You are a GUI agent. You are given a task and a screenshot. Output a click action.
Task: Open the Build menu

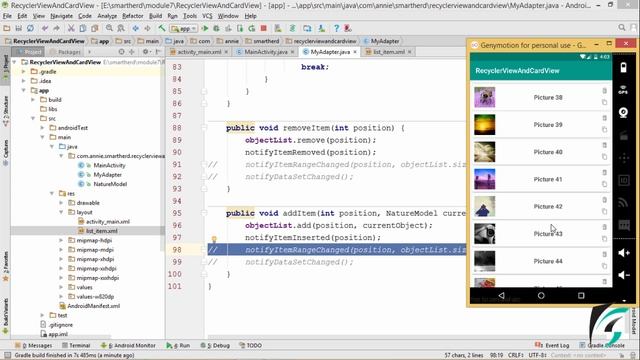(155, 16)
